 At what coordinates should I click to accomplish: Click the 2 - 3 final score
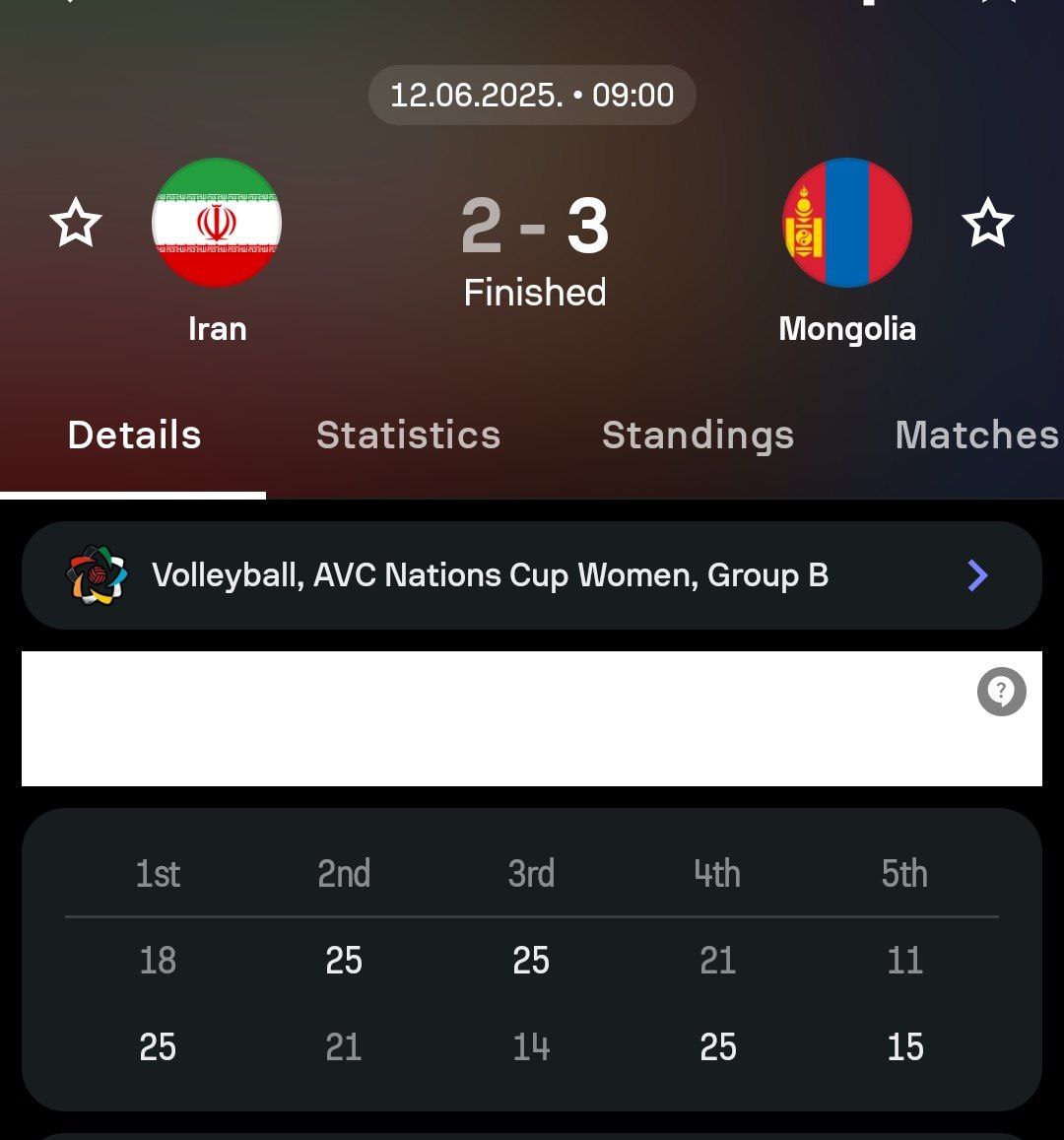[534, 227]
